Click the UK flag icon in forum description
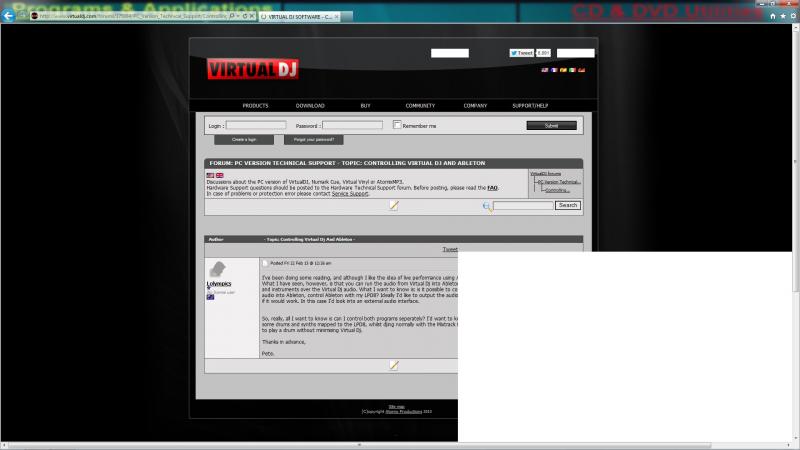This screenshot has width=800, height=450. (x=219, y=175)
